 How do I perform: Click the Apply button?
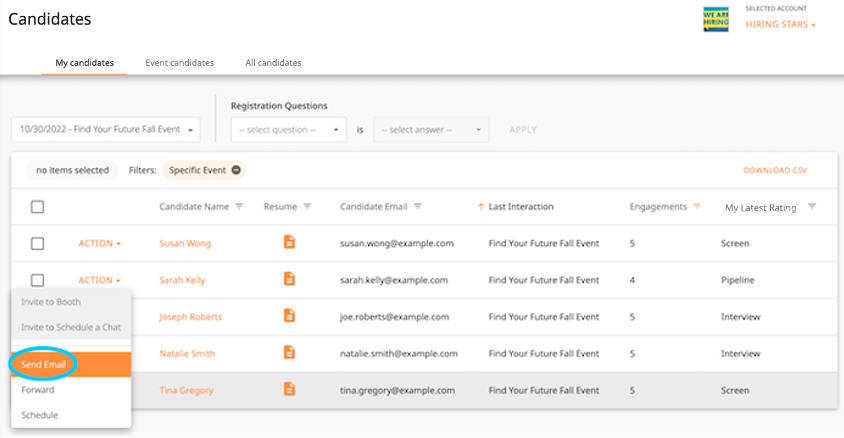click(523, 130)
